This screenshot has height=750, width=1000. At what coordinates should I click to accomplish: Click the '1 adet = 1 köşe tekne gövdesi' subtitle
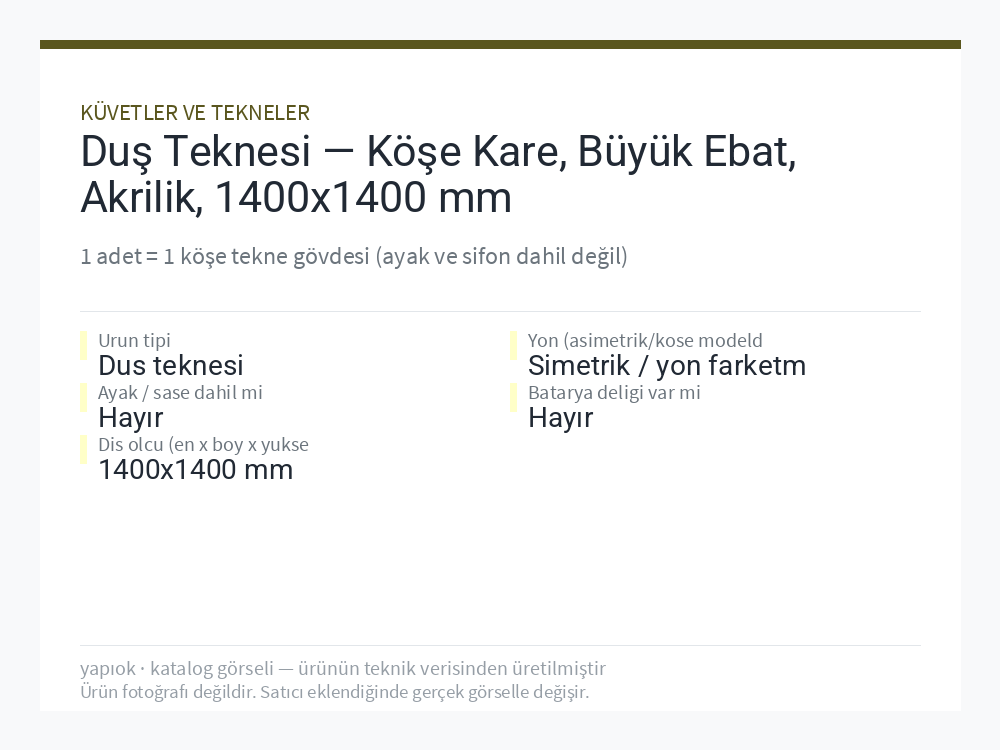click(x=354, y=256)
